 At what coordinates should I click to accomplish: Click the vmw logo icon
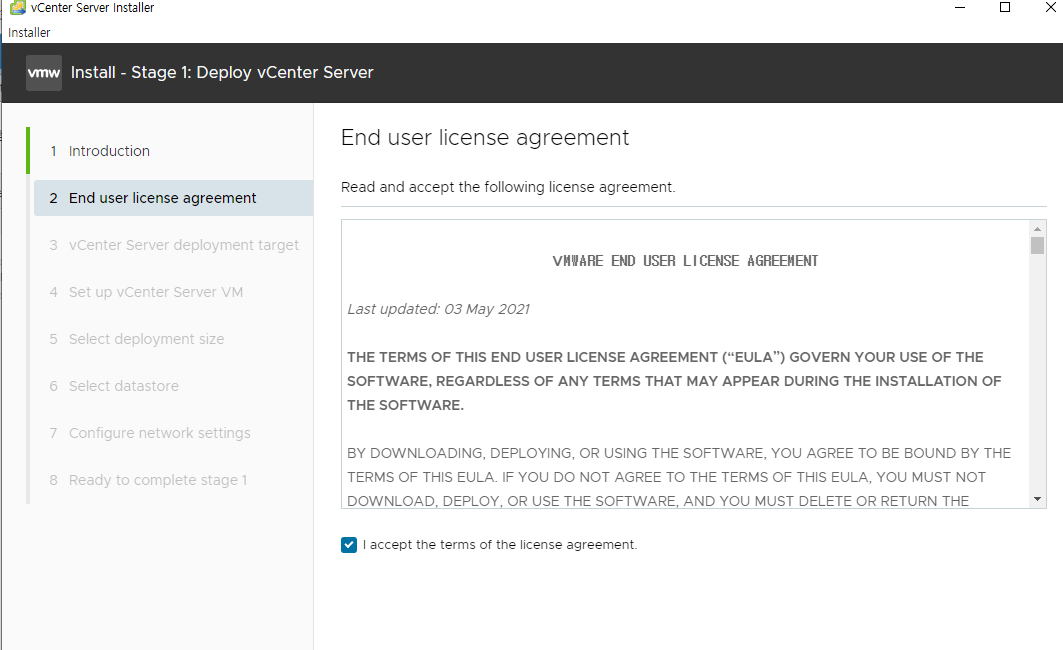[x=44, y=73]
